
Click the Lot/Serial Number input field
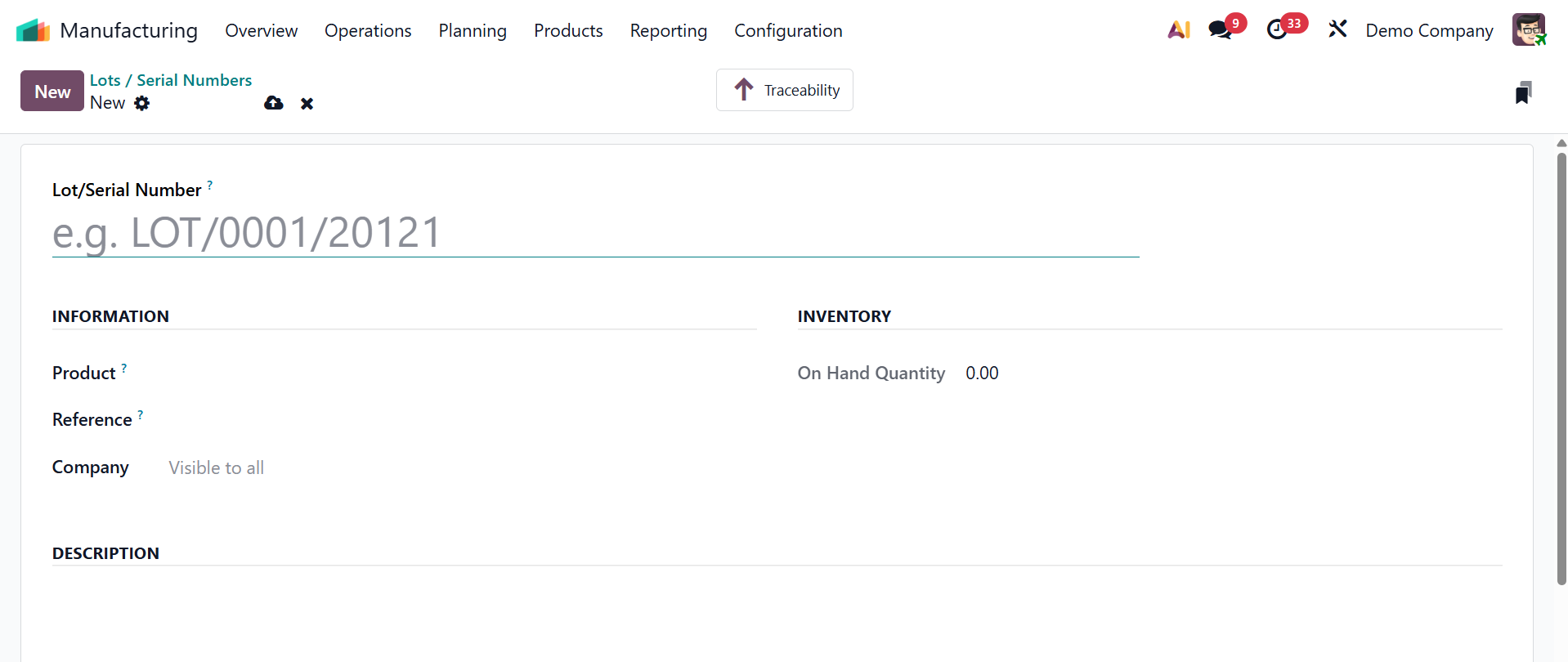coord(595,233)
